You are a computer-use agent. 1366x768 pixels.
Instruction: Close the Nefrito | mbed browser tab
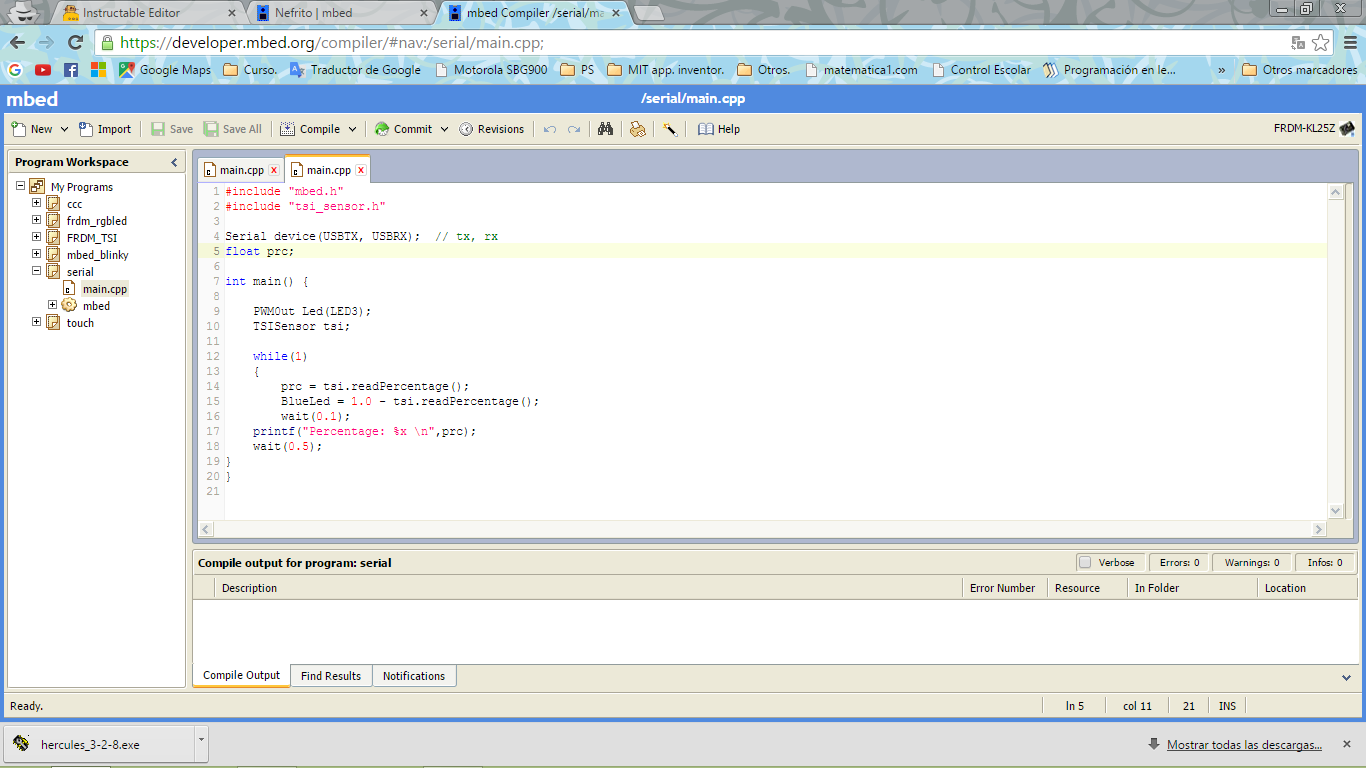(x=422, y=13)
